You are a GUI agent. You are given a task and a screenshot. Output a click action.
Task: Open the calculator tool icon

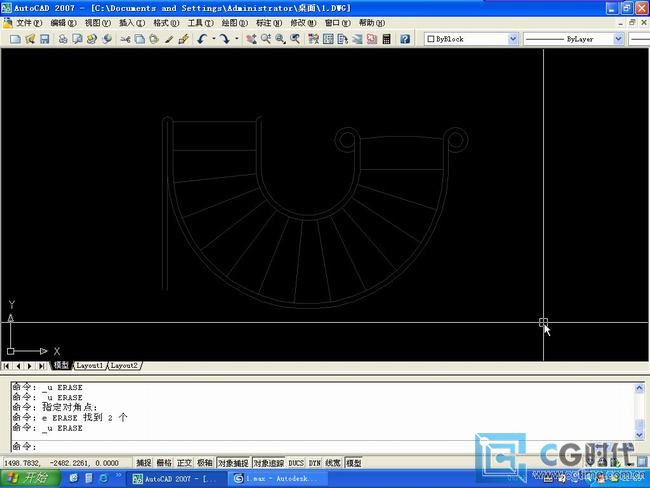click(387, 39)
